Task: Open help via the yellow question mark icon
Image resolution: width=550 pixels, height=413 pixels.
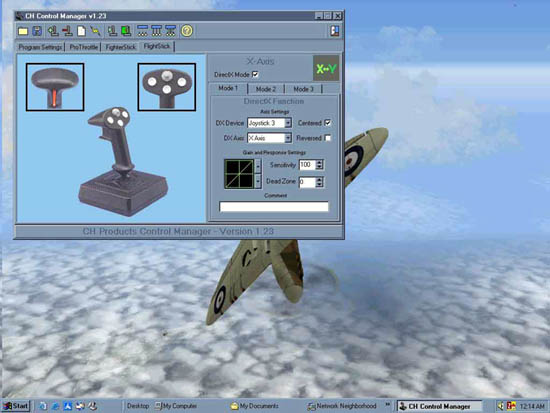Action: pyautogui.click(x=187, y=31)
